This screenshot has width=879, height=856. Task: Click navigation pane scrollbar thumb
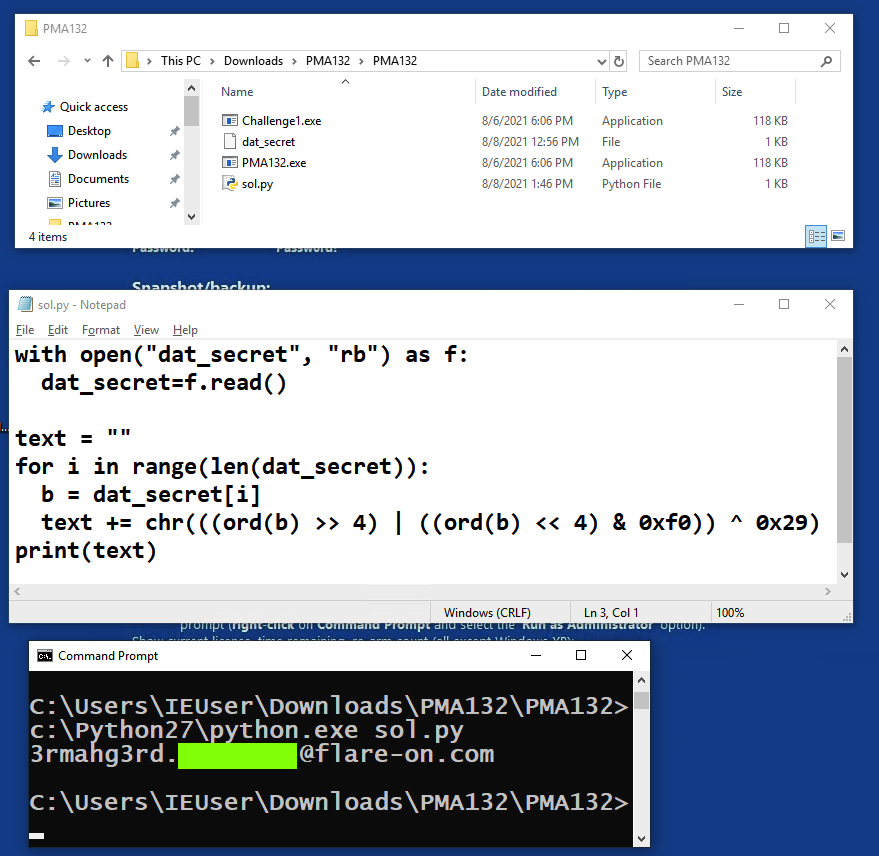pos(191,111)
